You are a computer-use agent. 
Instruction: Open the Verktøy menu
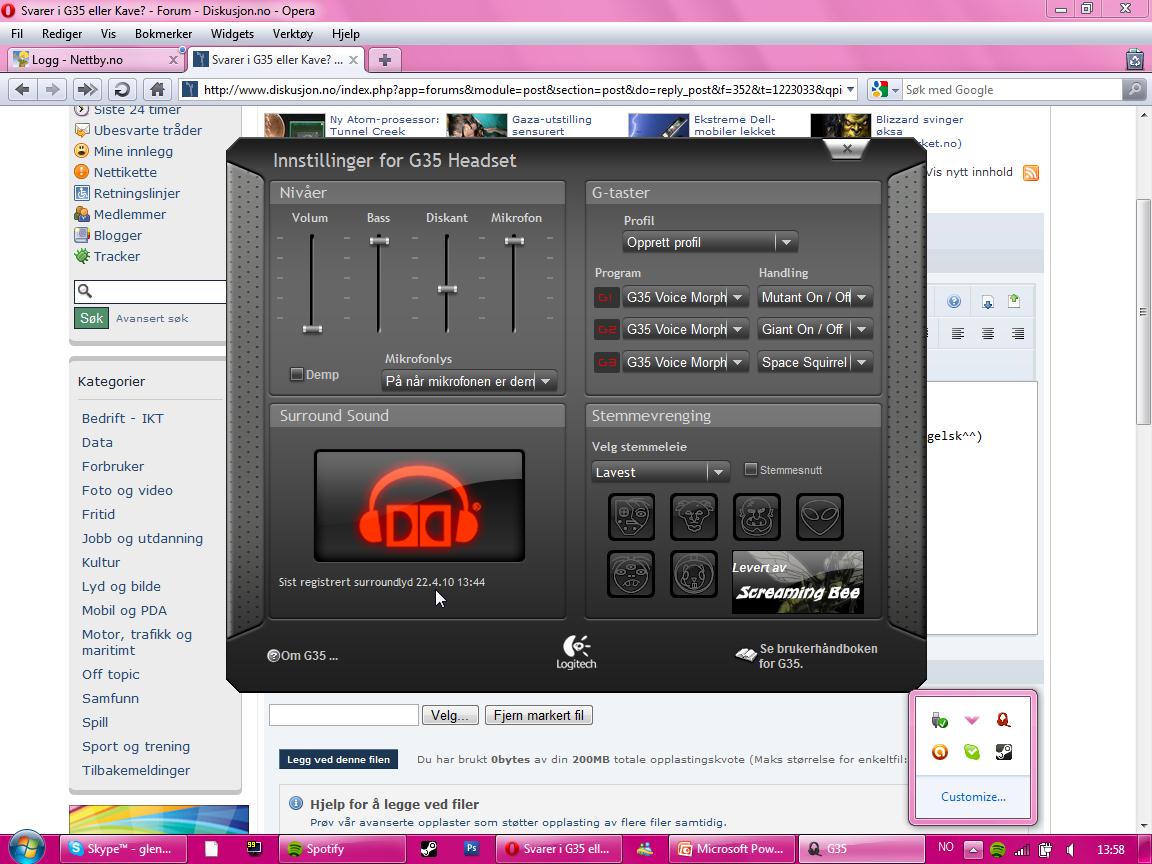[x=292, y=34]
